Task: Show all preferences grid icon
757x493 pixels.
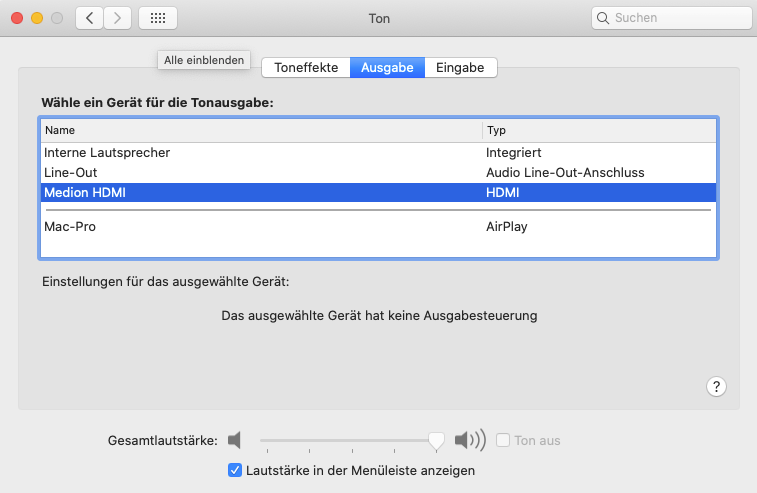Action: (x=158, y=18)
